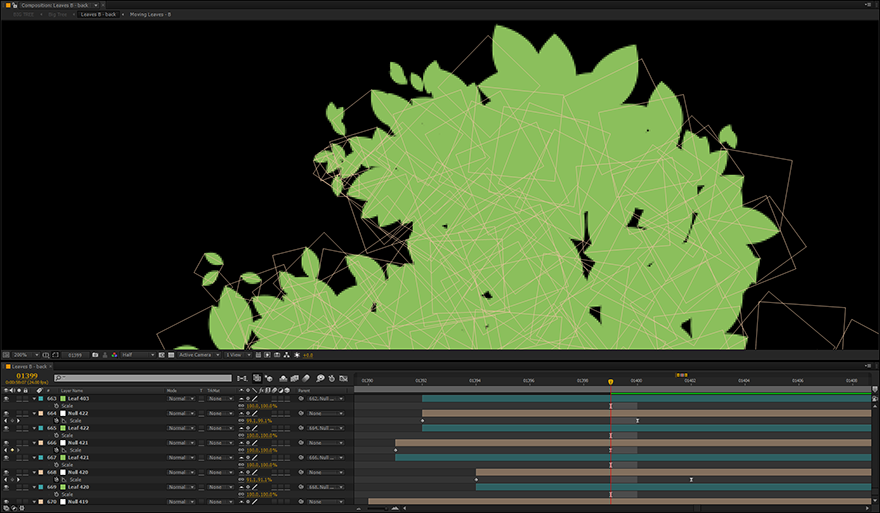Open the Composition mini-flowchart in timeline panel

242,378
